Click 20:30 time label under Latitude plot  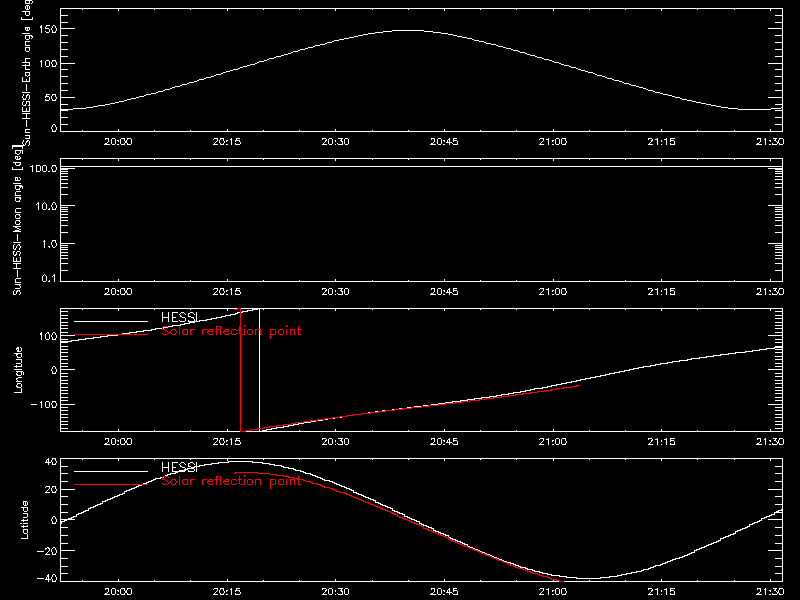coord(335,591)
